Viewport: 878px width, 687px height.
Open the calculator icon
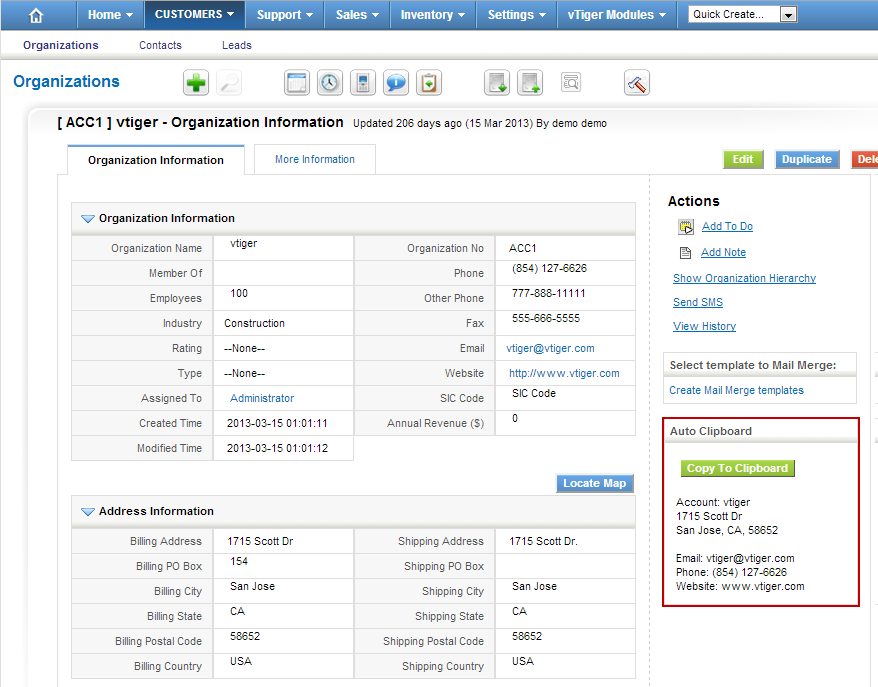click(363, 83)
